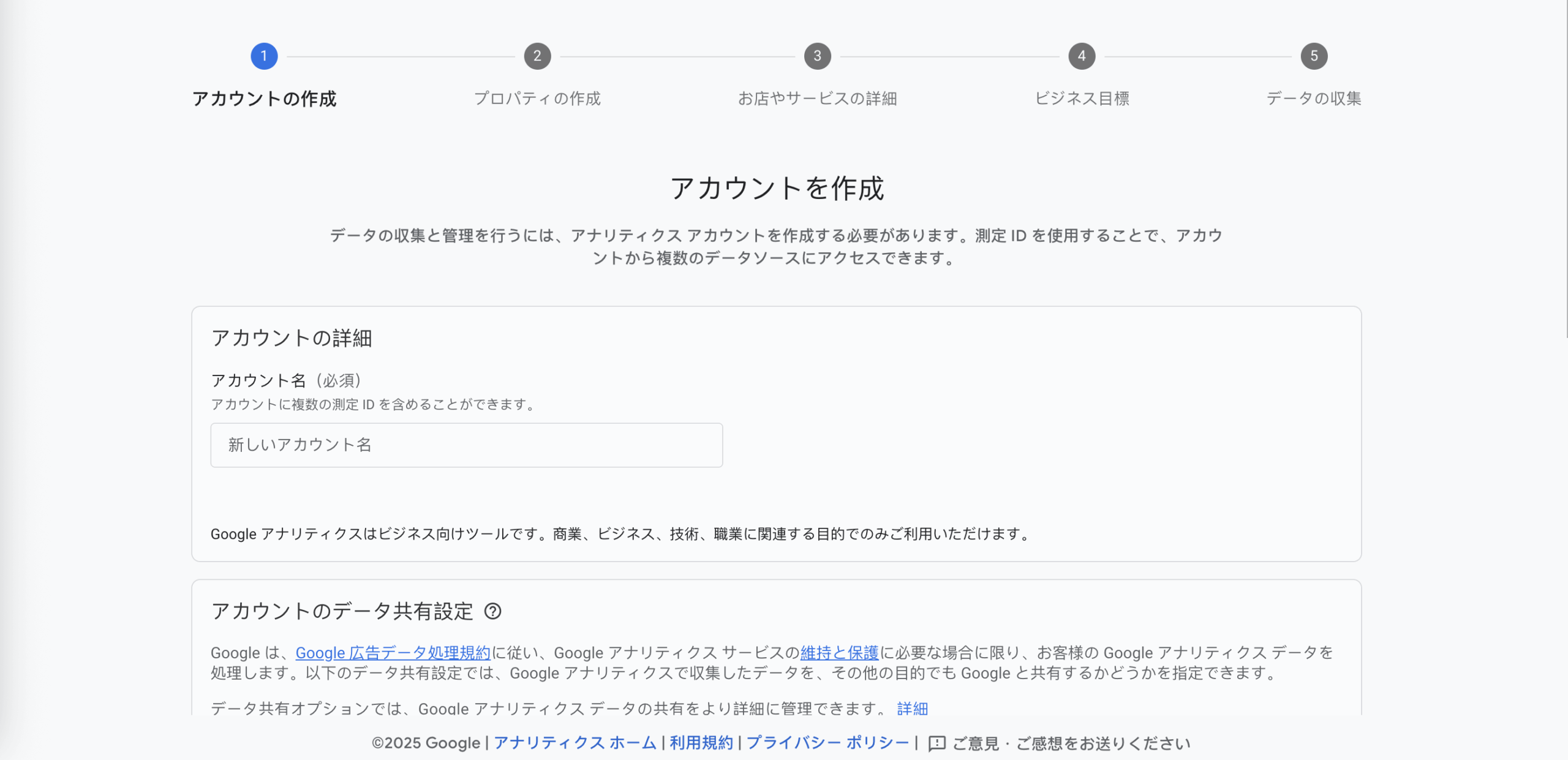The height and width of the screenshot is (760, 1568).
Task: Focus the 新しいアカウント名 input field
Action: pos(467,445)
